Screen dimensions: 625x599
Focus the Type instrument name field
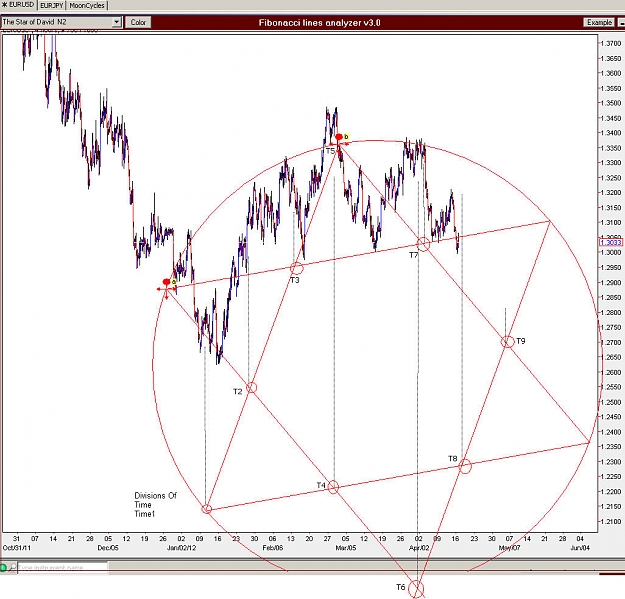[x=63, y=567]
